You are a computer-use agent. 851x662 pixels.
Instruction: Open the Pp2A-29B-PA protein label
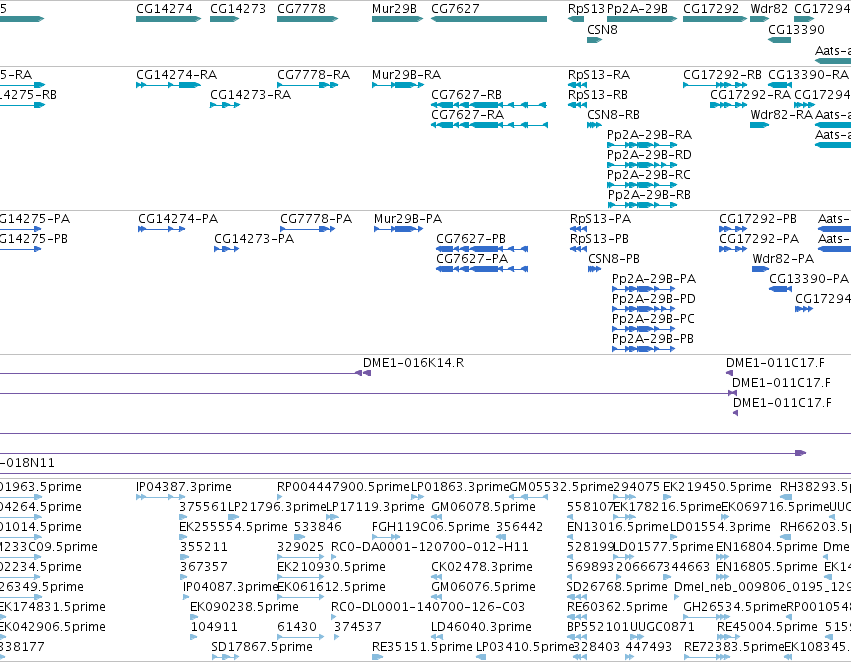coord(654,279)
